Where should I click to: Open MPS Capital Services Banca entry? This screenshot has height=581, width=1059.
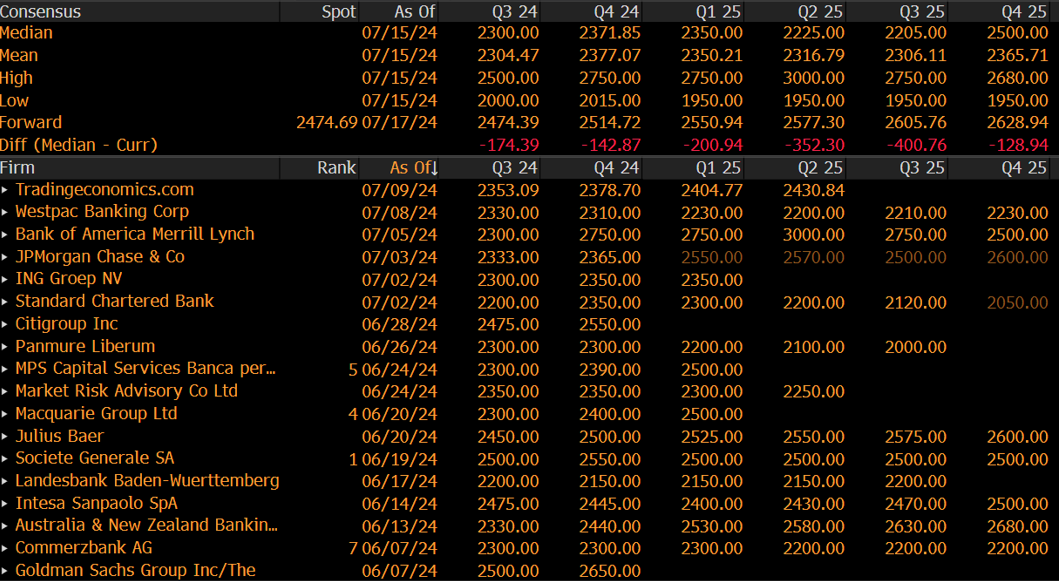pyautogui.click(x=145, y=368)
